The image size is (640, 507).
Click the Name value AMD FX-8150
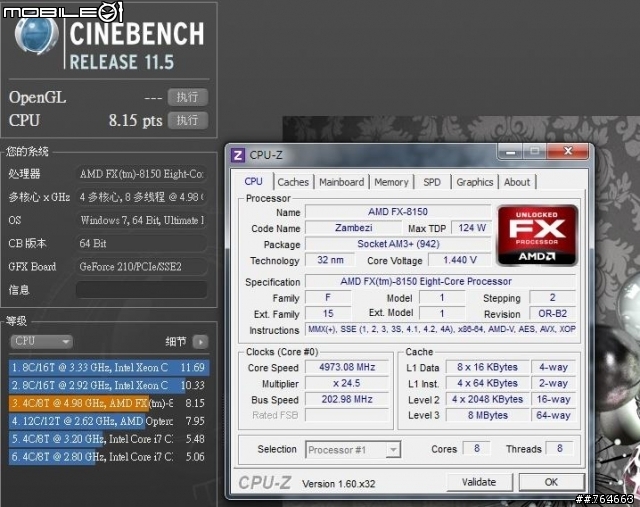pyautogui.click(x=398, y=212)
